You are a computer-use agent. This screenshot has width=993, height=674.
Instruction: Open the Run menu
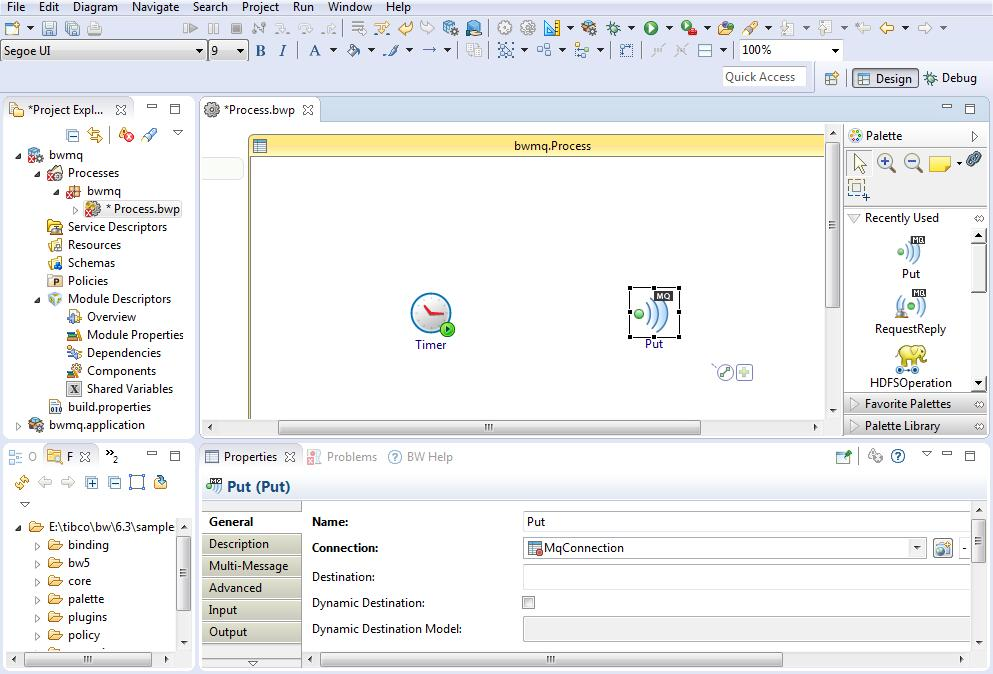(x=303, y=7)
